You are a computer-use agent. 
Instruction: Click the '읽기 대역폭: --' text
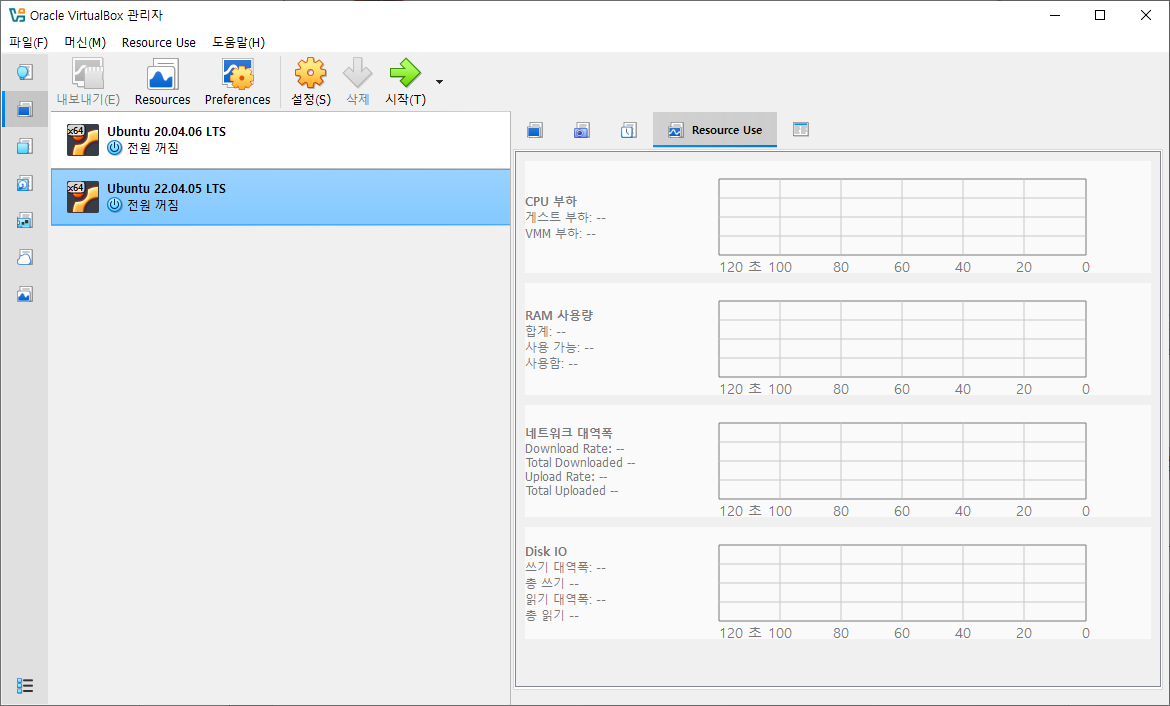pyautogui.click(x=566, y=599)
